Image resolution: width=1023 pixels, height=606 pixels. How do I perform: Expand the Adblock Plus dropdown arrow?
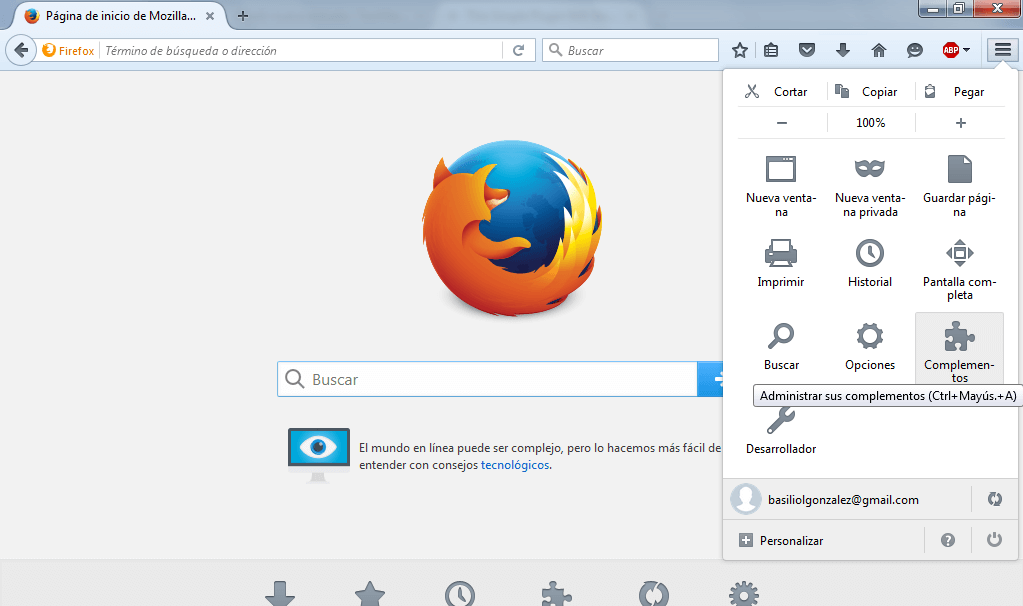967,50
